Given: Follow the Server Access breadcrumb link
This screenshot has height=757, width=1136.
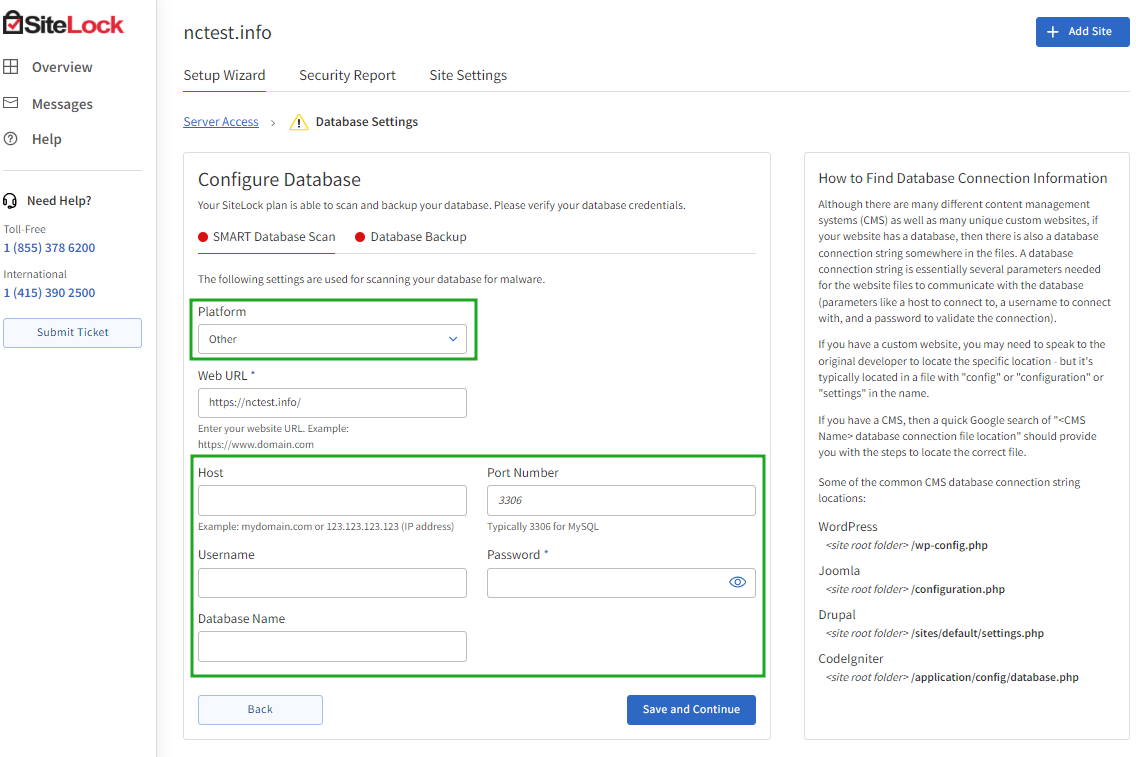Looking at the screenshot, I should 221,122.
